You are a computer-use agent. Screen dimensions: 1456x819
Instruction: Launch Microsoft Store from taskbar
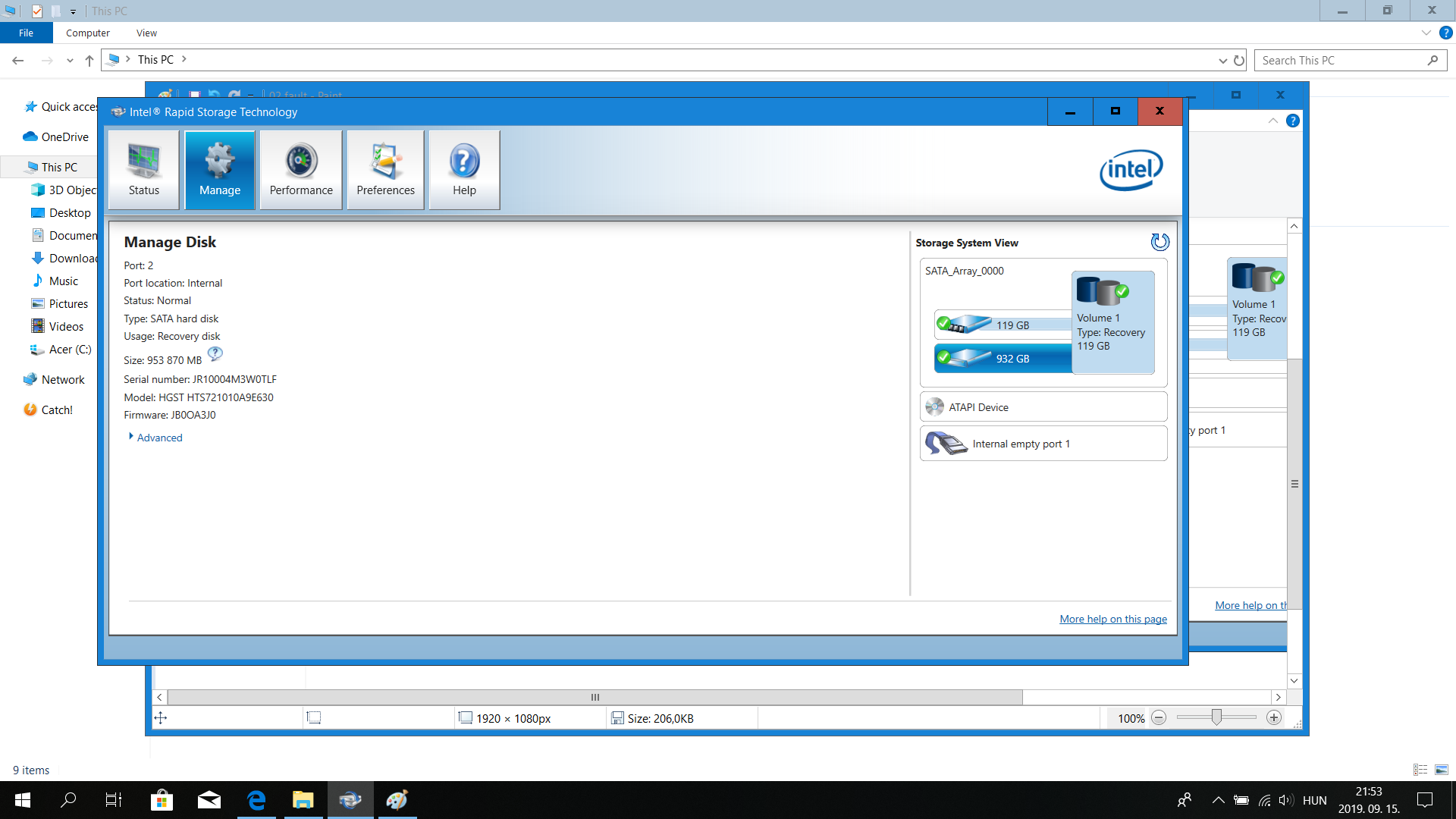(x=162, y=800)
